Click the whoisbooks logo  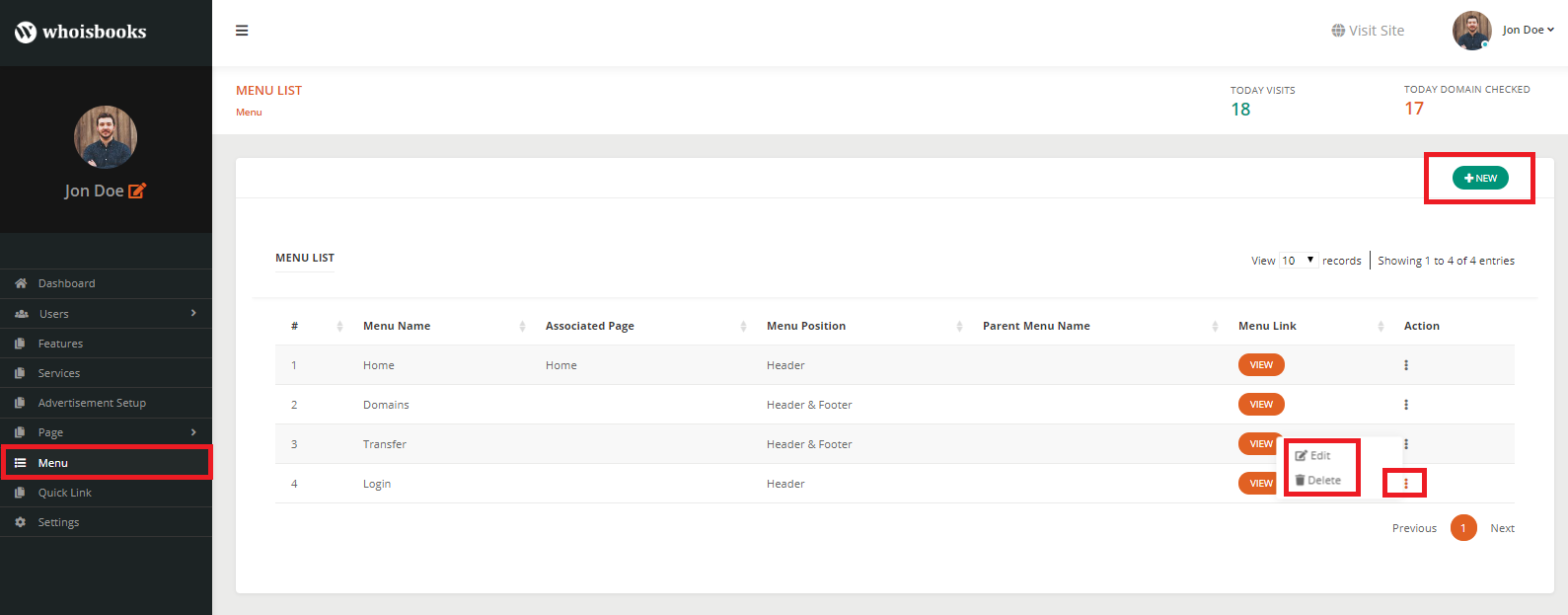click(x=81, y=32)
